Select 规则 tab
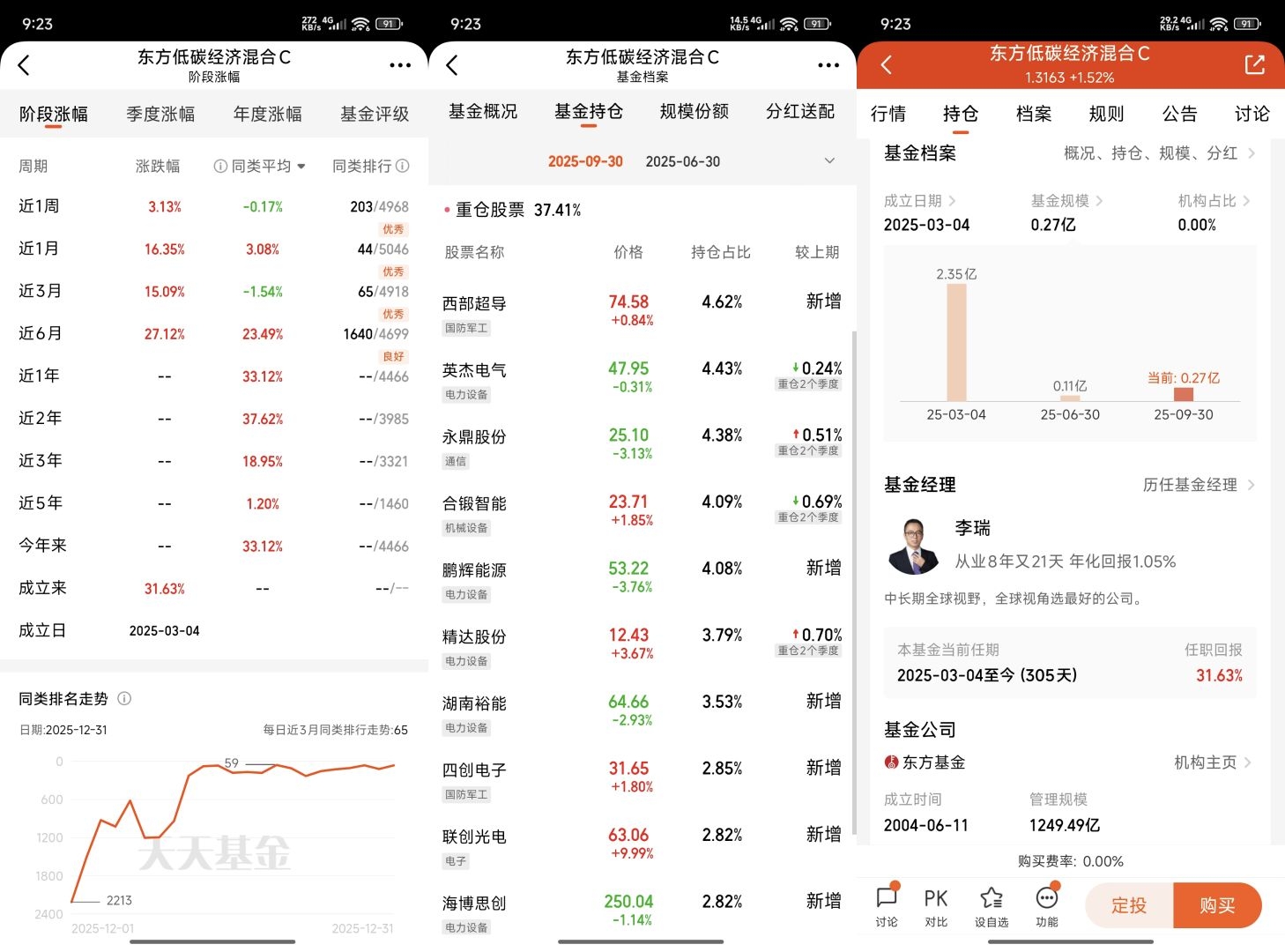This screenshot has height=952, width=1285. 1106,114
